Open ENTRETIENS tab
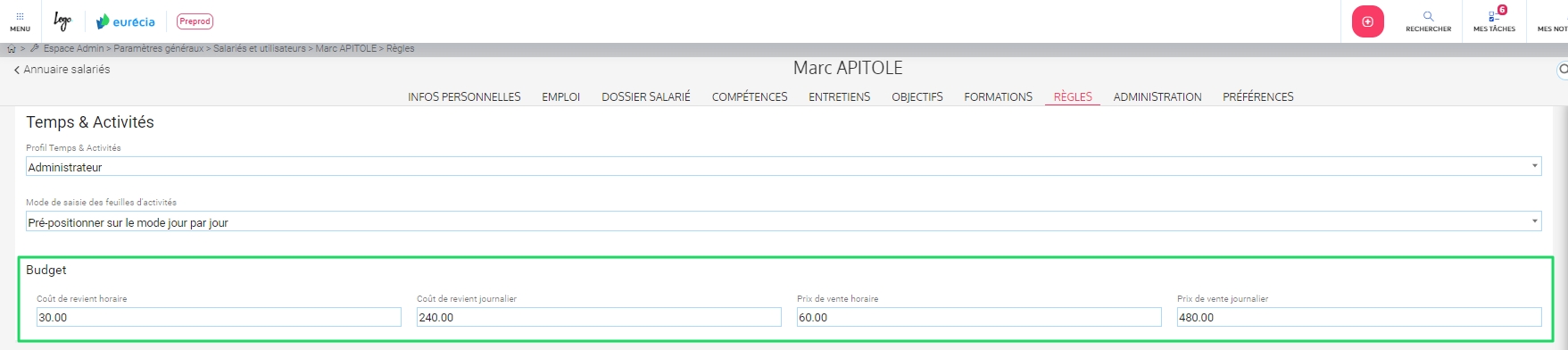This screenshot has width=1568, height=350. click(x=839, y=96)
